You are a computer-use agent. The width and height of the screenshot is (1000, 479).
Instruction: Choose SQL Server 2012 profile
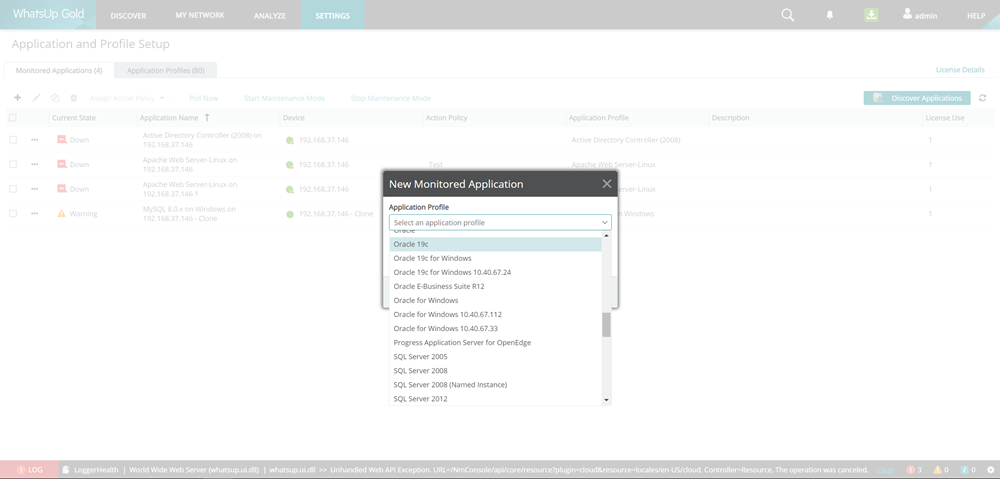496,399
